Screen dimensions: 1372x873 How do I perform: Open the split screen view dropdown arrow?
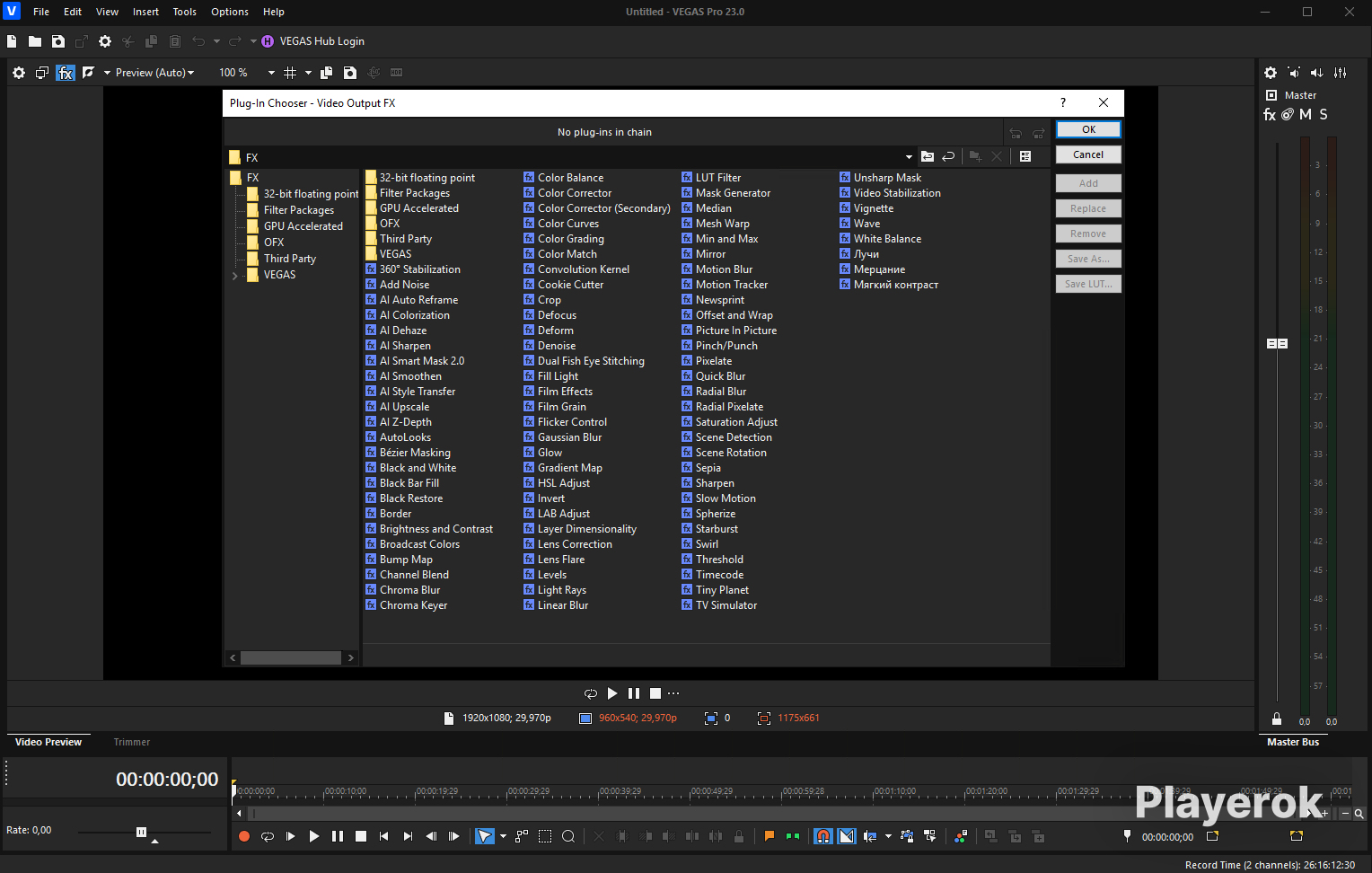(107, 73)
